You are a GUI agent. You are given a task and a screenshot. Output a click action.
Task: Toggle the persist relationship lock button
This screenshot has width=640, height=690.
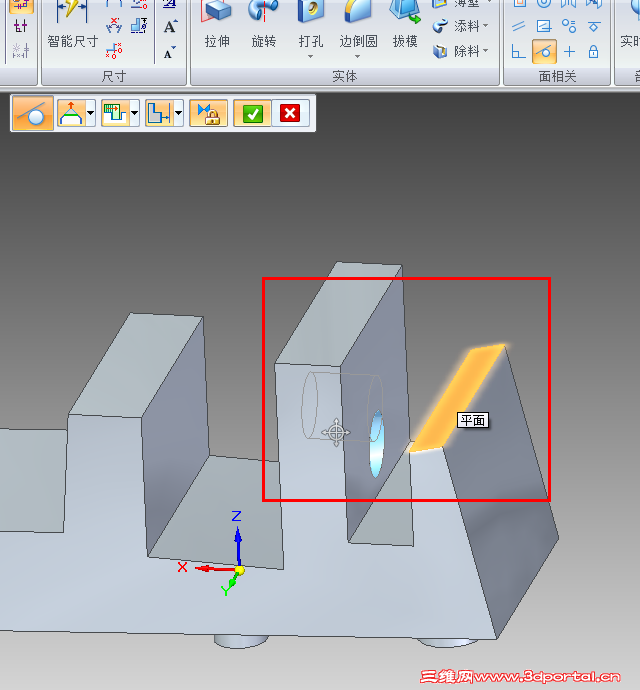coord(208,113)
